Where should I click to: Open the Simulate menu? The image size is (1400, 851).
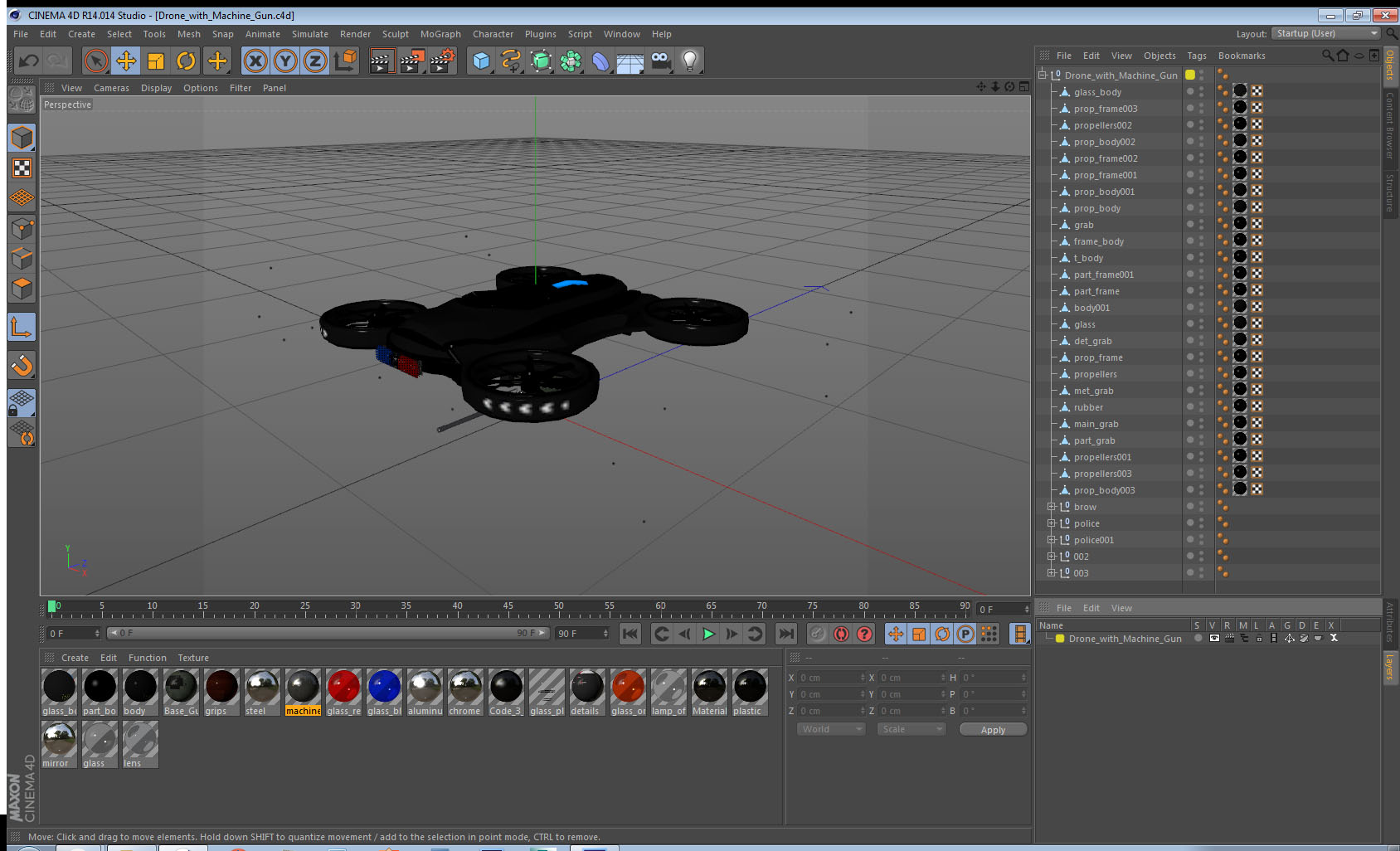click(x=310, y=34)
